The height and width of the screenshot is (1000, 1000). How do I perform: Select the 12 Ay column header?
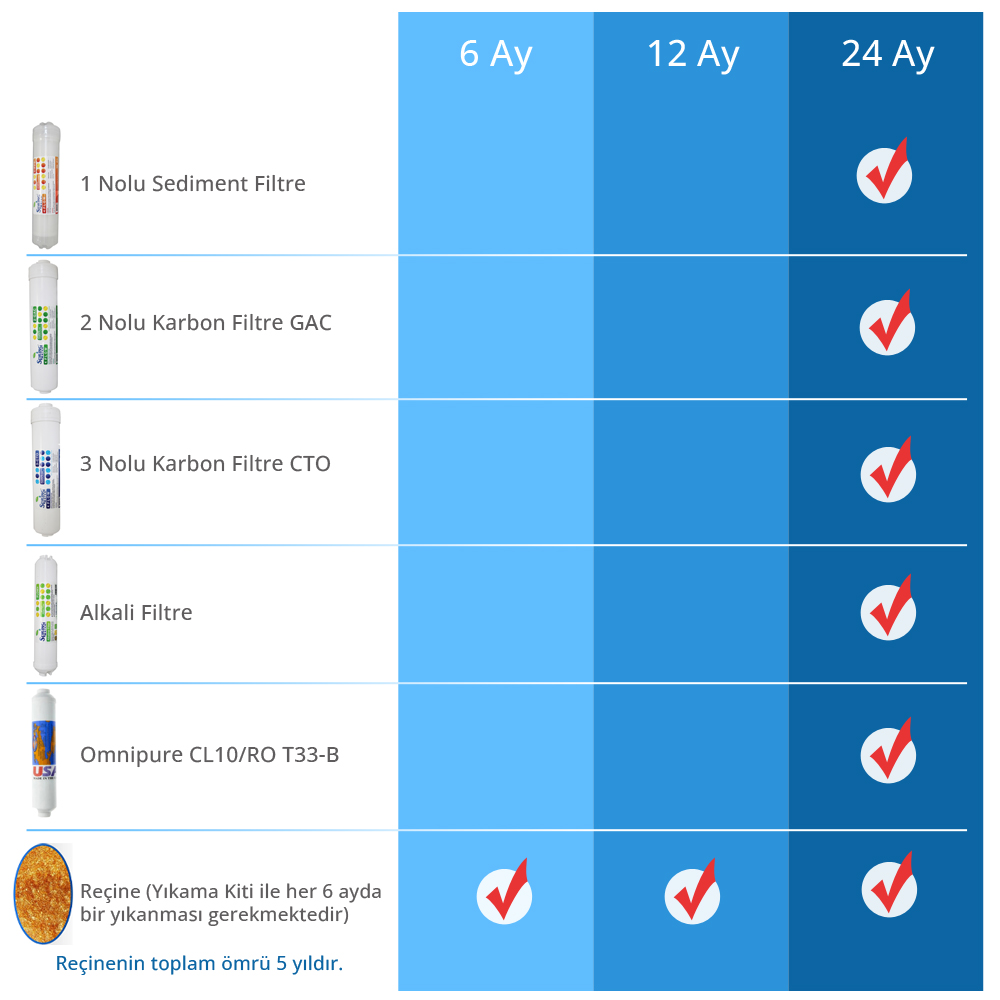[x=692, y=54]
